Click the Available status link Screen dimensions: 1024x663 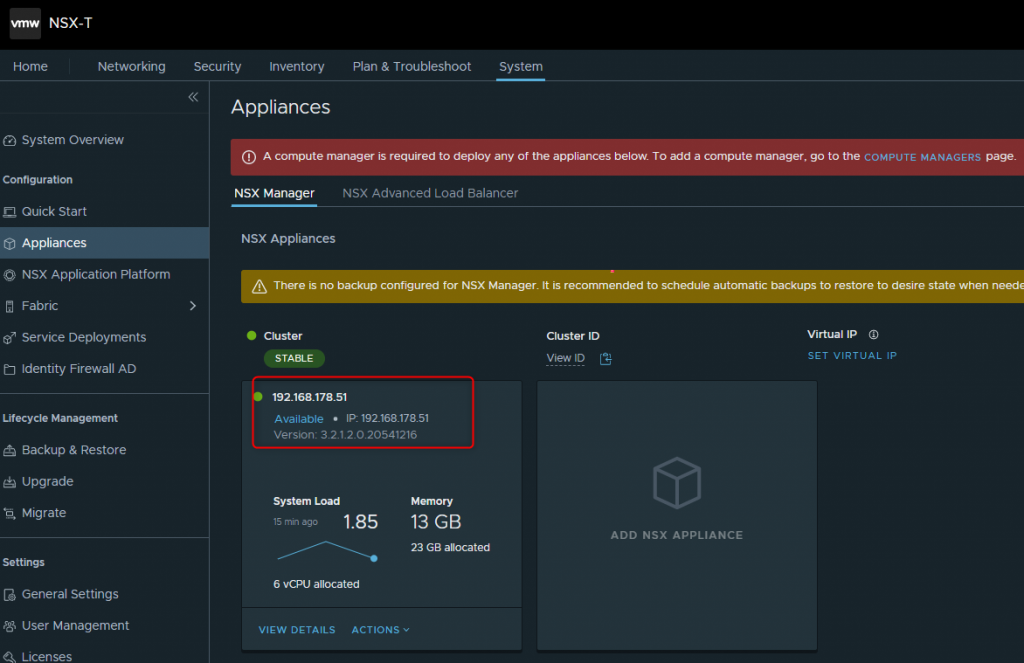pyautogui.click(x=298, y=419)
